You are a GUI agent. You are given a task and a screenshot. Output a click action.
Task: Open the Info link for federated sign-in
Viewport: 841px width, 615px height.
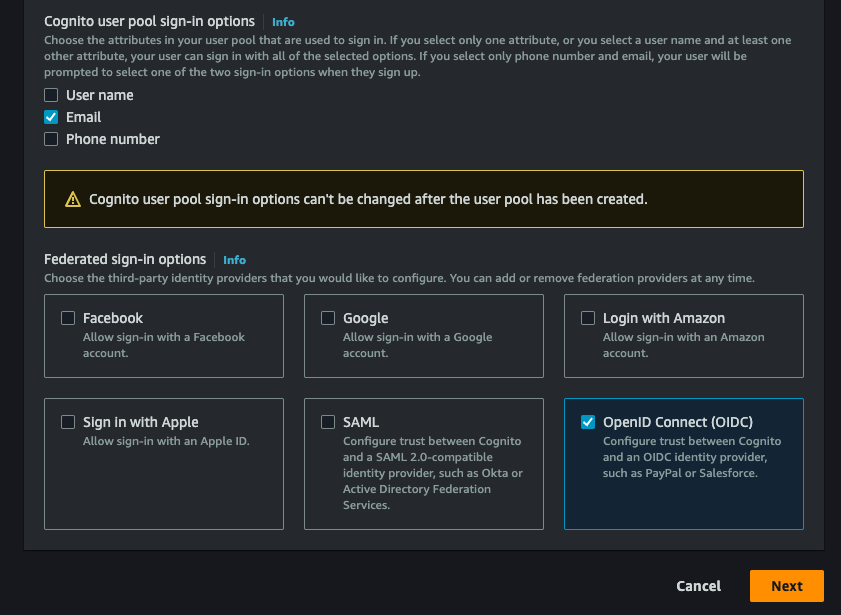[234, 260]
